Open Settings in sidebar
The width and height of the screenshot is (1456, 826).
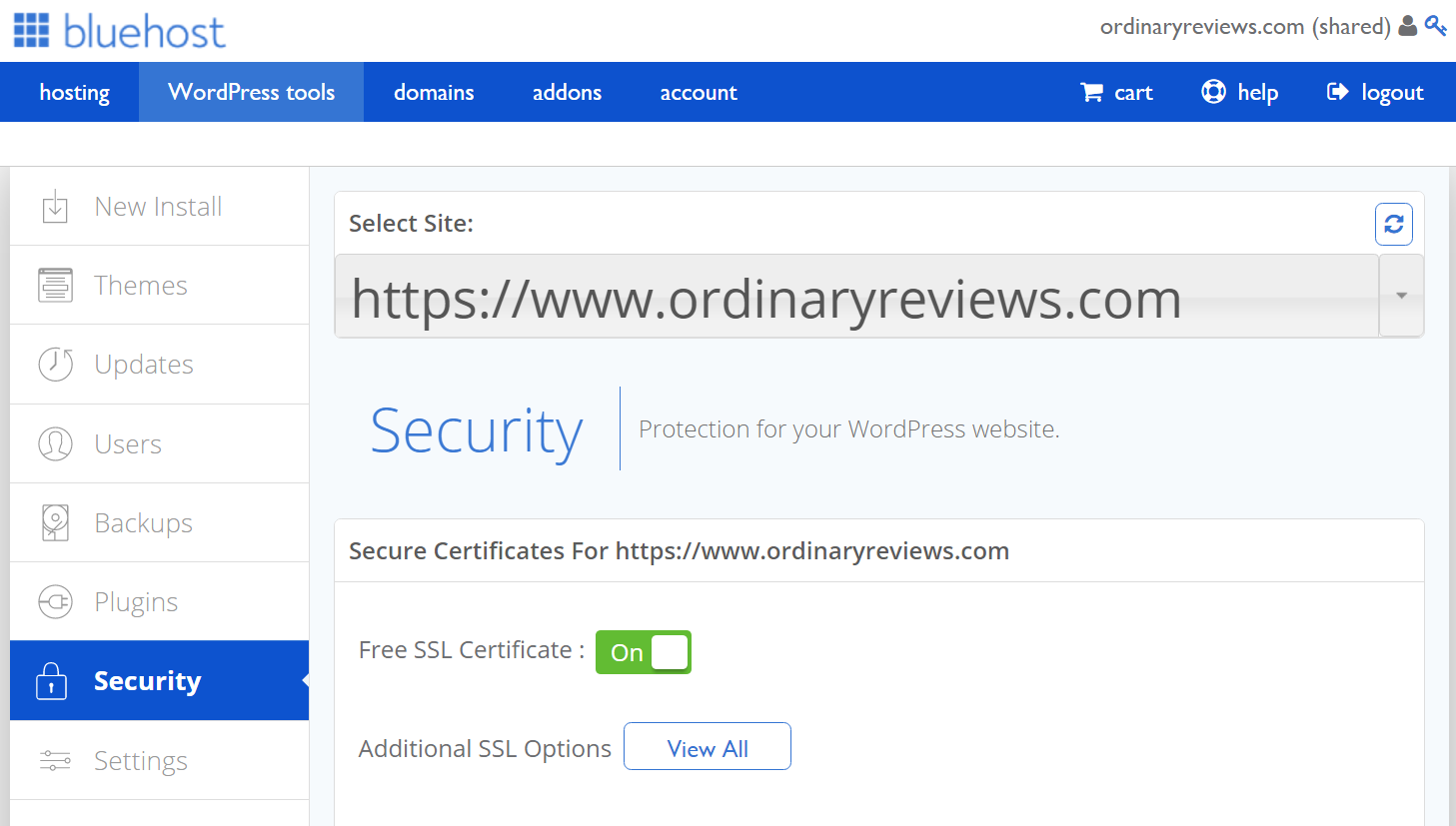point(159,760)
